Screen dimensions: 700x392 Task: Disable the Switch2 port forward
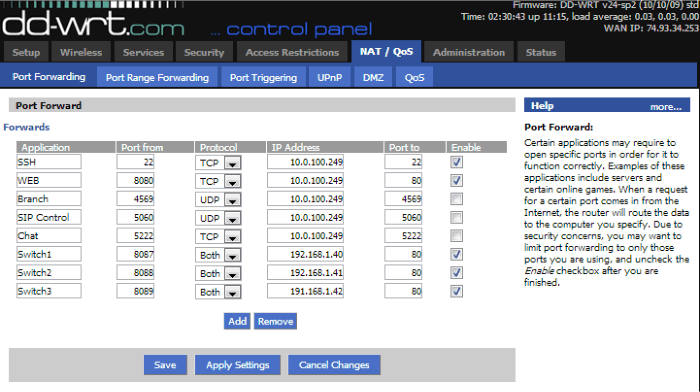tap(456, 273)
